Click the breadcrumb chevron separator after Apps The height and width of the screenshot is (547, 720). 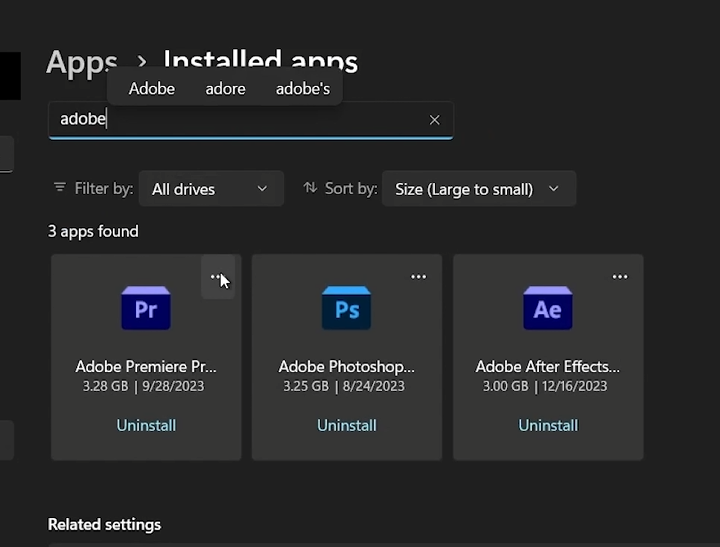coord(142,62)
